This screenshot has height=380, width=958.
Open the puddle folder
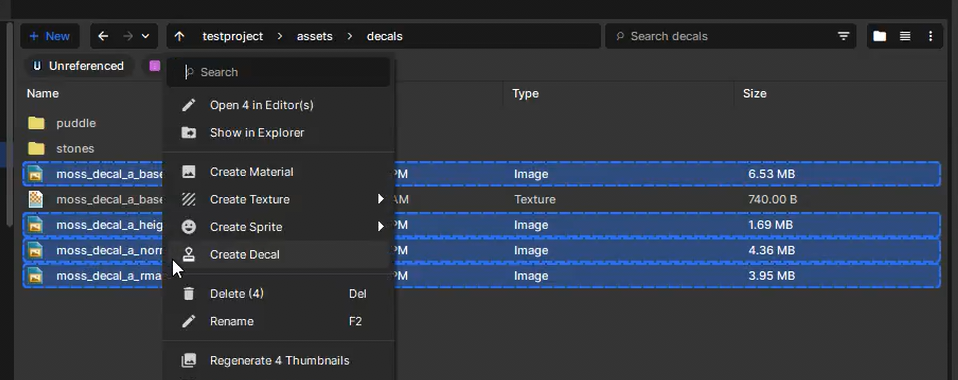(x=76, y=123)
